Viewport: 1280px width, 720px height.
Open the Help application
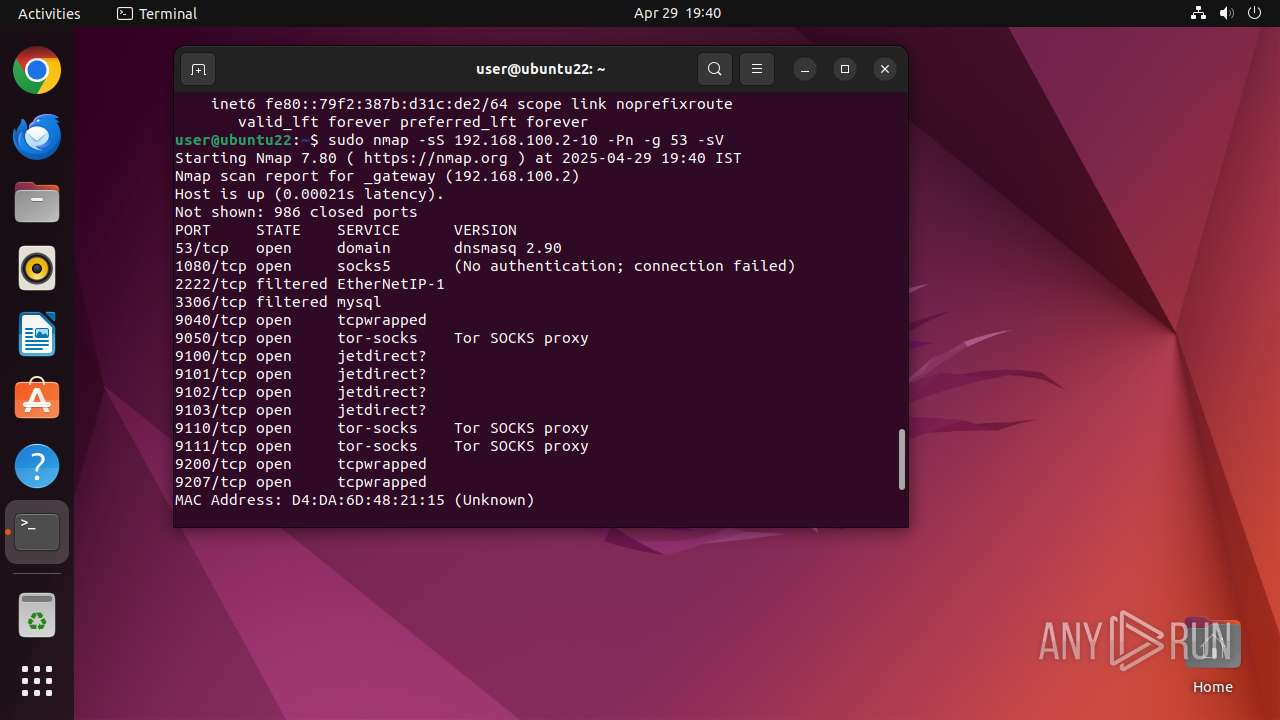[x=37, y=466]
